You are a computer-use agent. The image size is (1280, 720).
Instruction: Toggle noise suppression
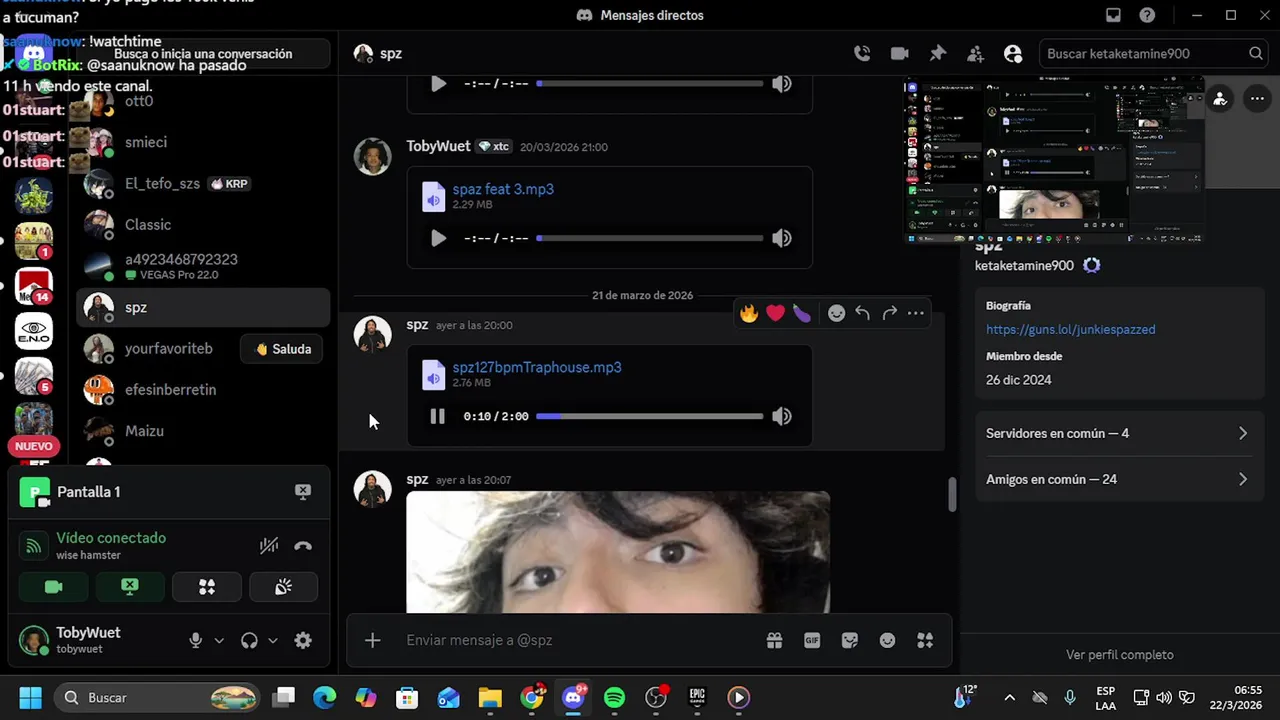click(268, 546)
